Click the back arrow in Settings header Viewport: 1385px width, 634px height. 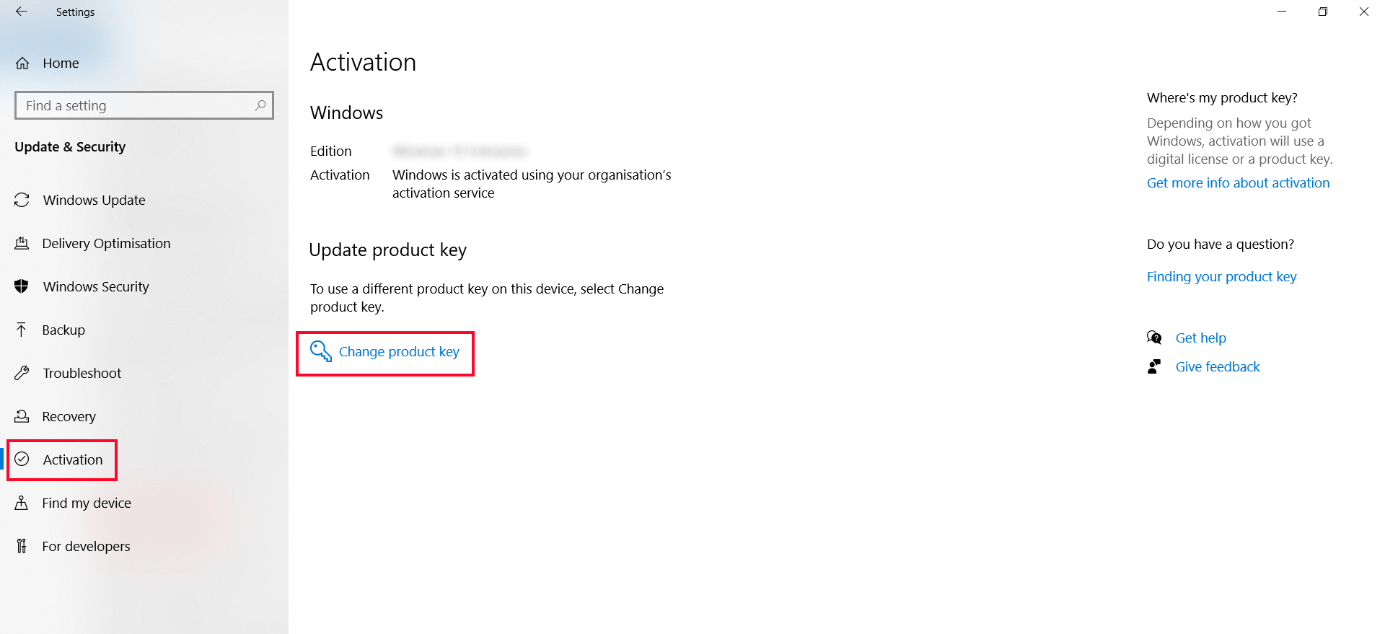[x=21, y=12]
